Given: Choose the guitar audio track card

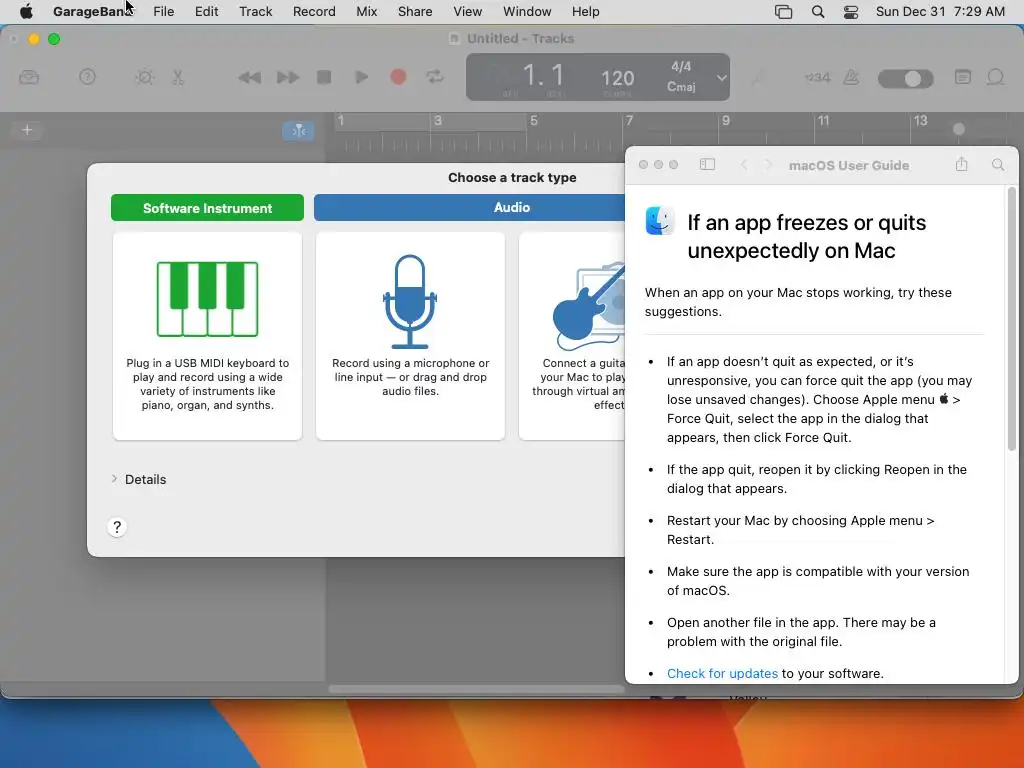Looking at the screenshot, I should coord(572,336).
